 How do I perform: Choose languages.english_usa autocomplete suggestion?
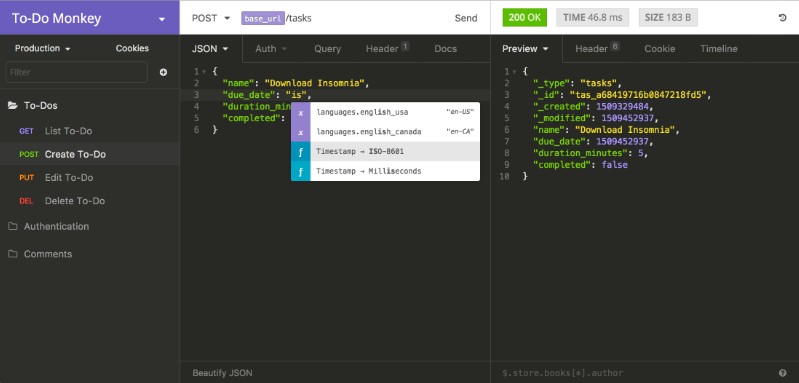[x=385, y=112]
